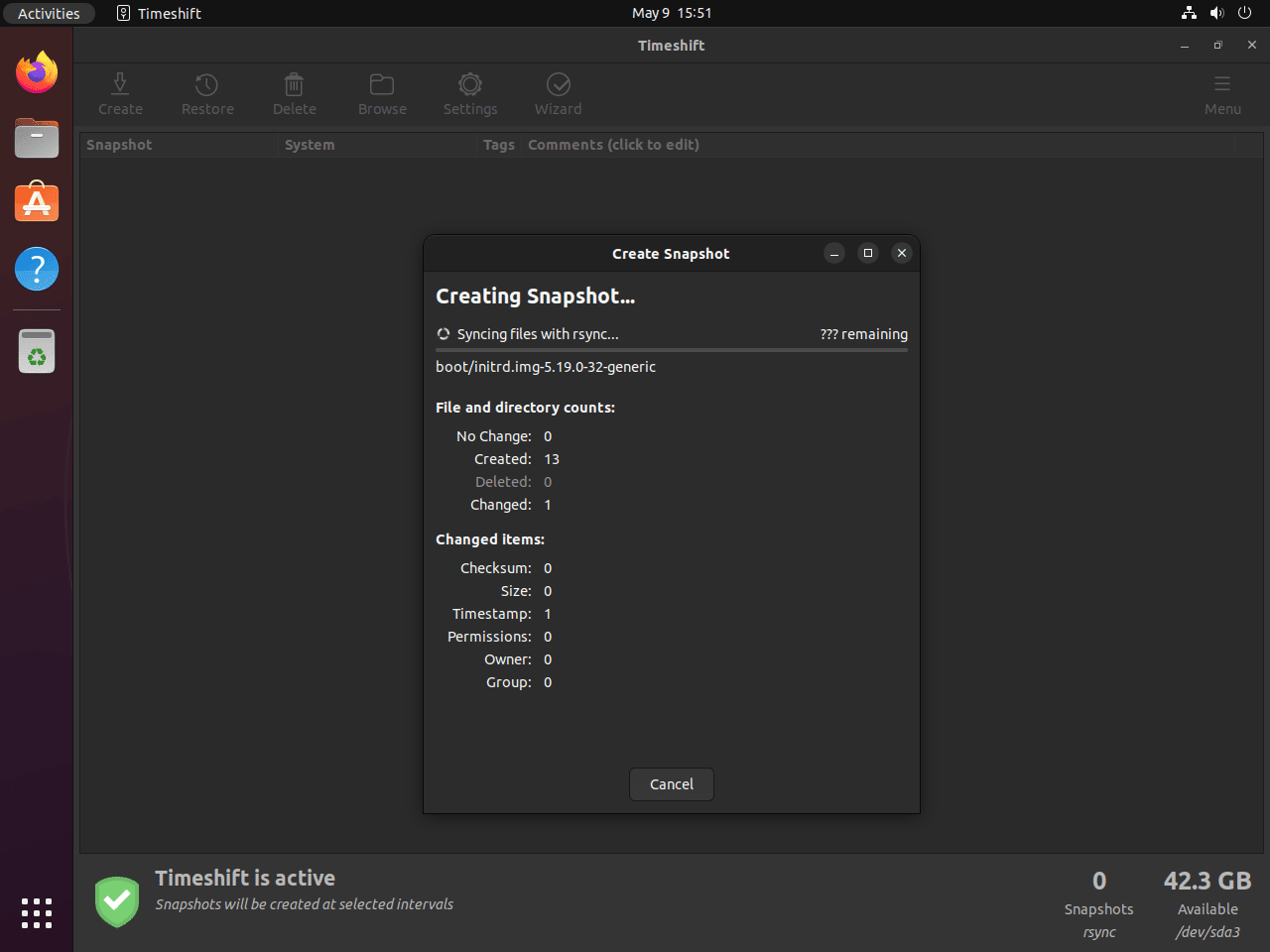This screenshot has height=952, width=1270.
Task: Click the Tags column header
Action: pyautogui.click(x=499, y=145)
